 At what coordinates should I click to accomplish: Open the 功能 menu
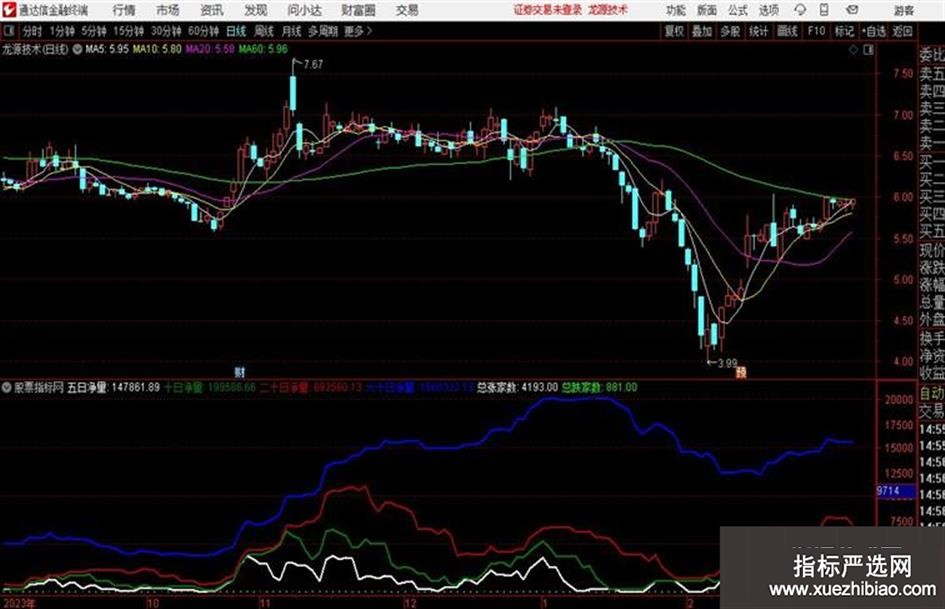click(x=676, y=10)
